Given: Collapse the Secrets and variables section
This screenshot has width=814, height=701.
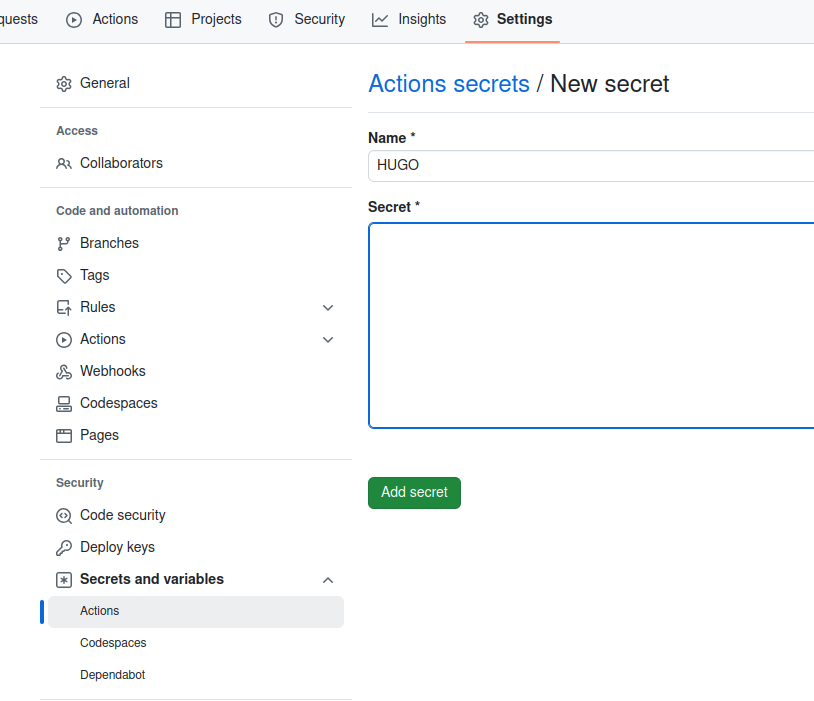Looking at the screenshot, I should click(x=328, y=580).
